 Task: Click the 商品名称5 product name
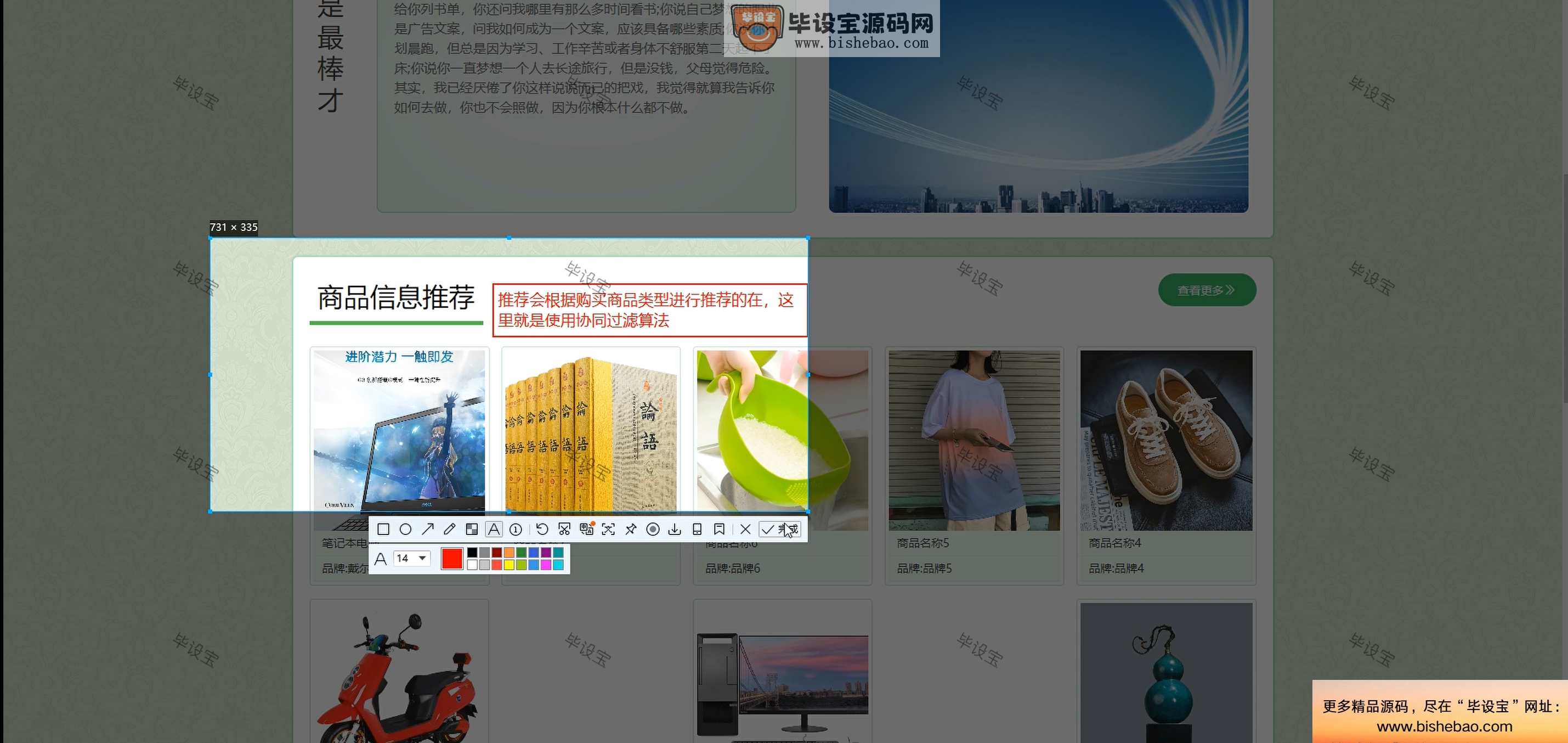[923, 543]
